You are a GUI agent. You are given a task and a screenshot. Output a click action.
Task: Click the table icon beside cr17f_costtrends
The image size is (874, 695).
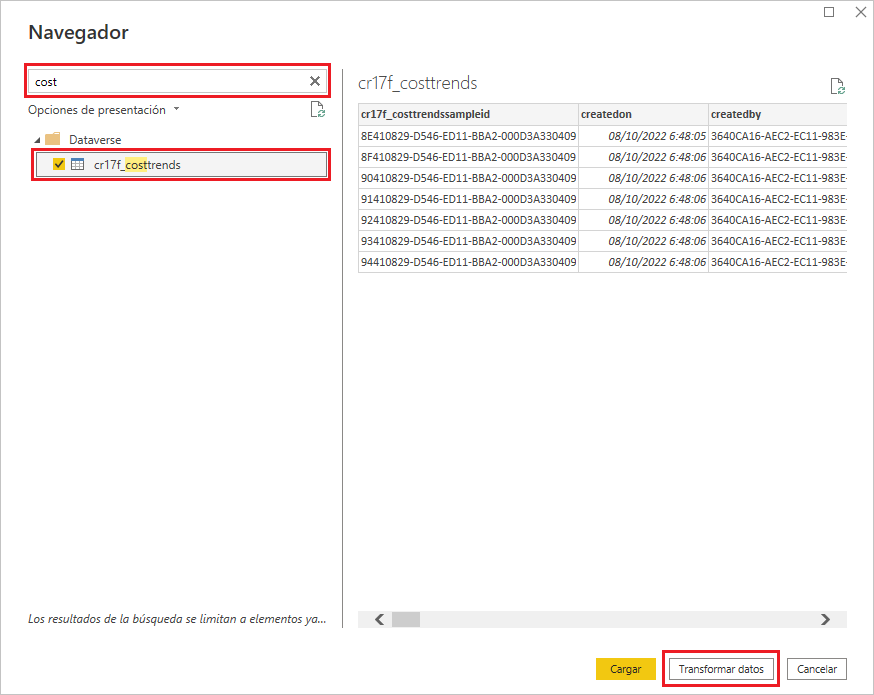click(77, 164)
